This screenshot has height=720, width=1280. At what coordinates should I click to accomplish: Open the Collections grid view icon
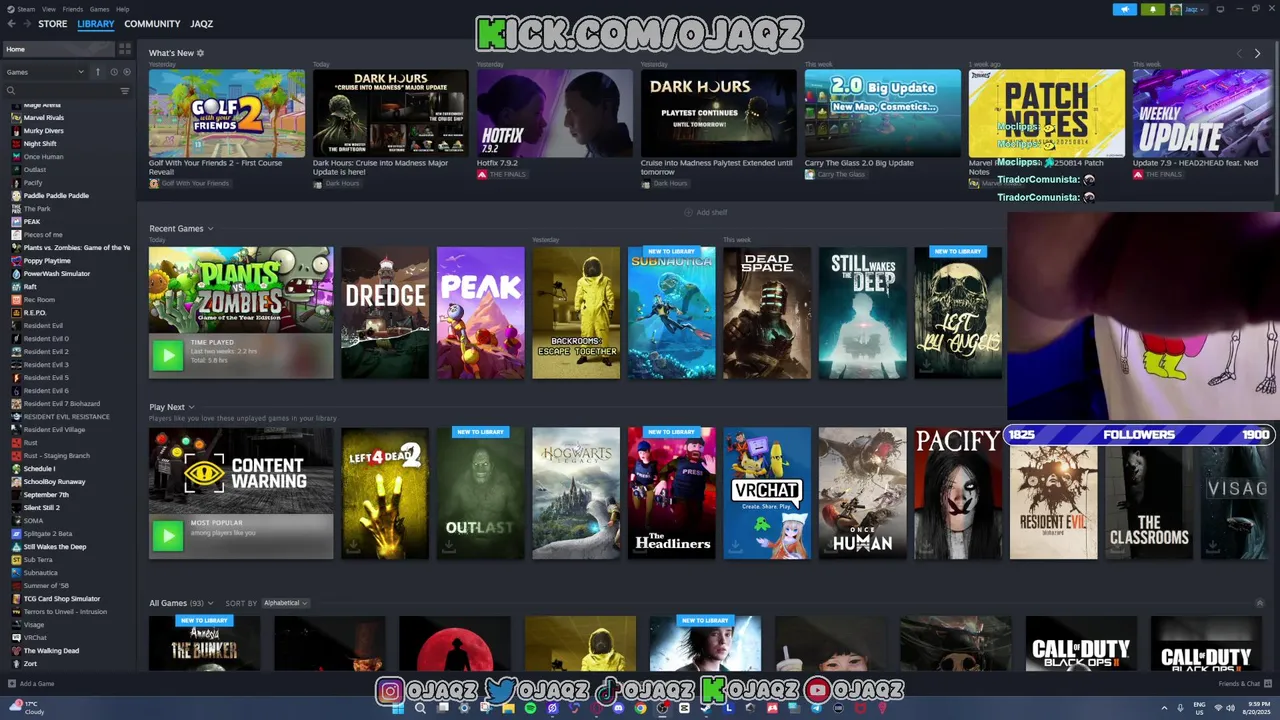point(125,49)
